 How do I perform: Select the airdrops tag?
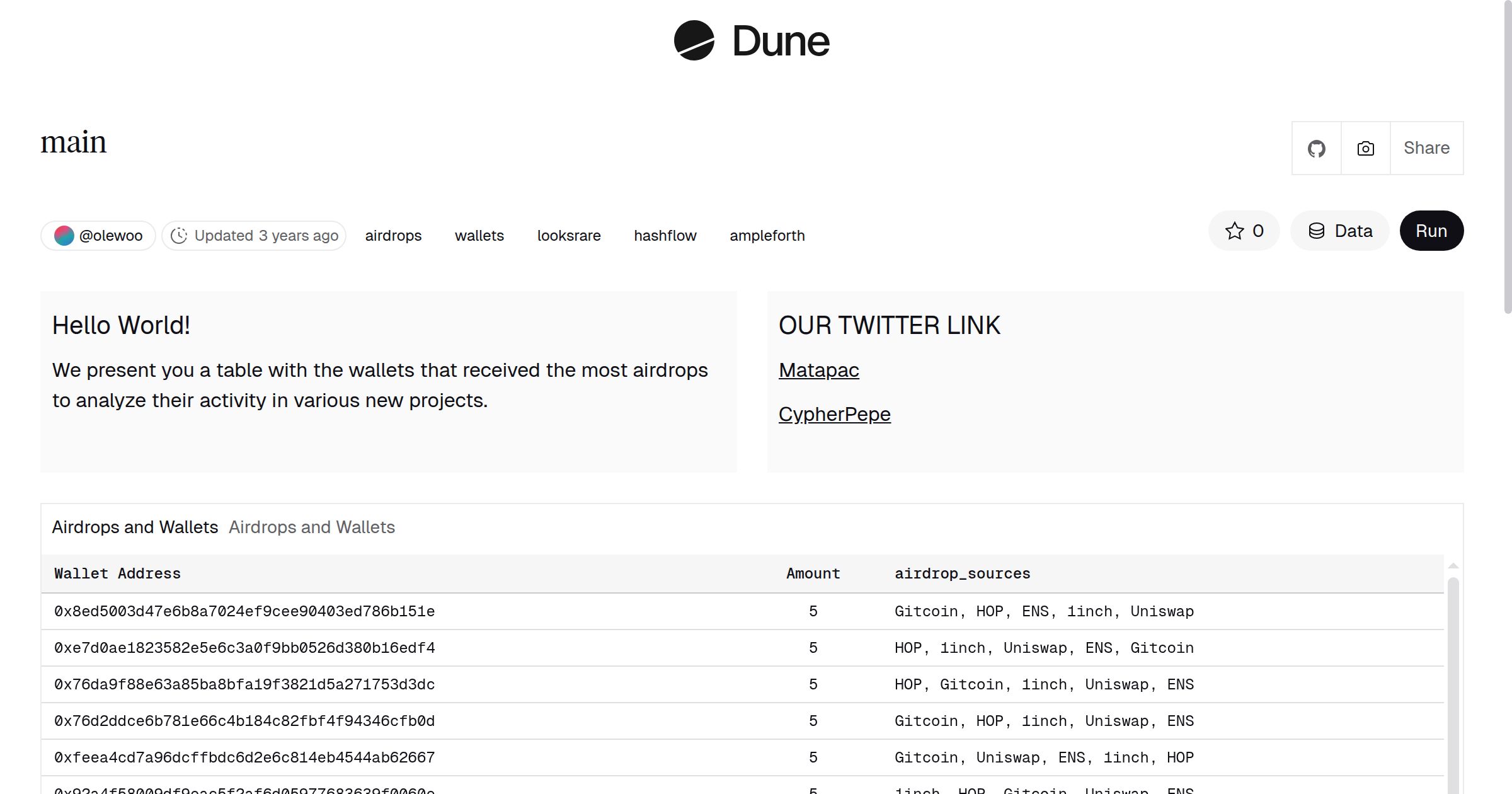coord(393,235)
